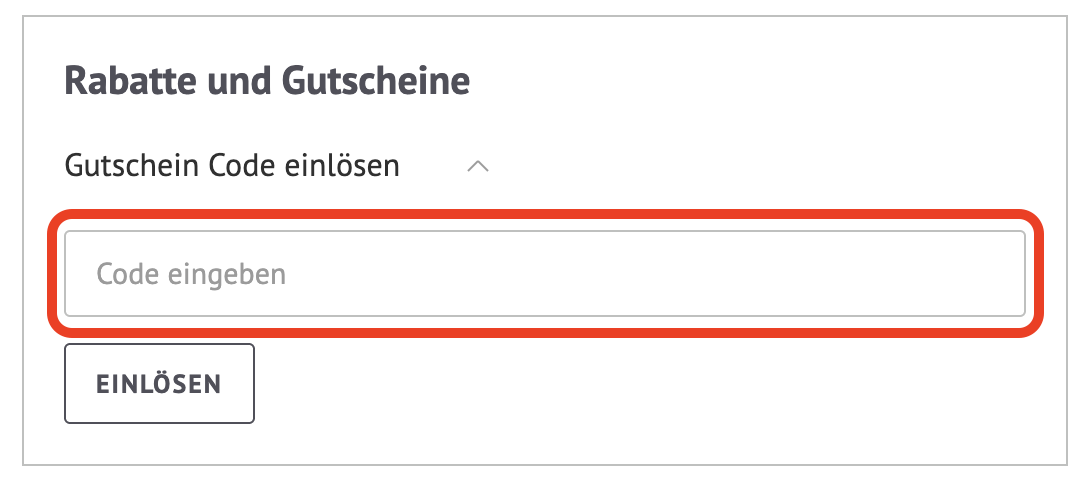Click inside the coupon code entry box
Screen dimensions: 1090x482
coord(545,274)
